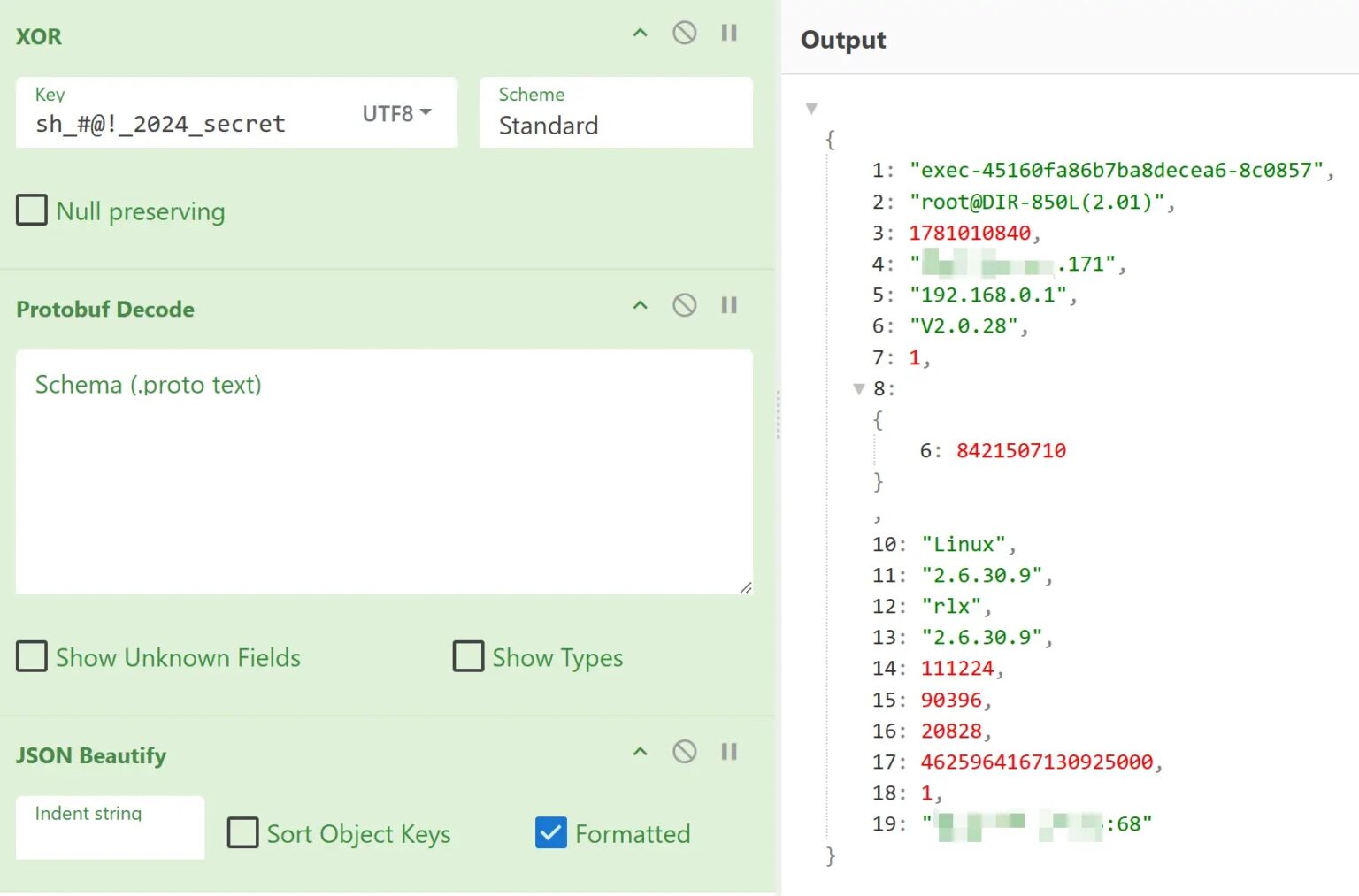Screen dimensions: 1359x896
Task: Click the Output panel title
Action: pos(843,40)
